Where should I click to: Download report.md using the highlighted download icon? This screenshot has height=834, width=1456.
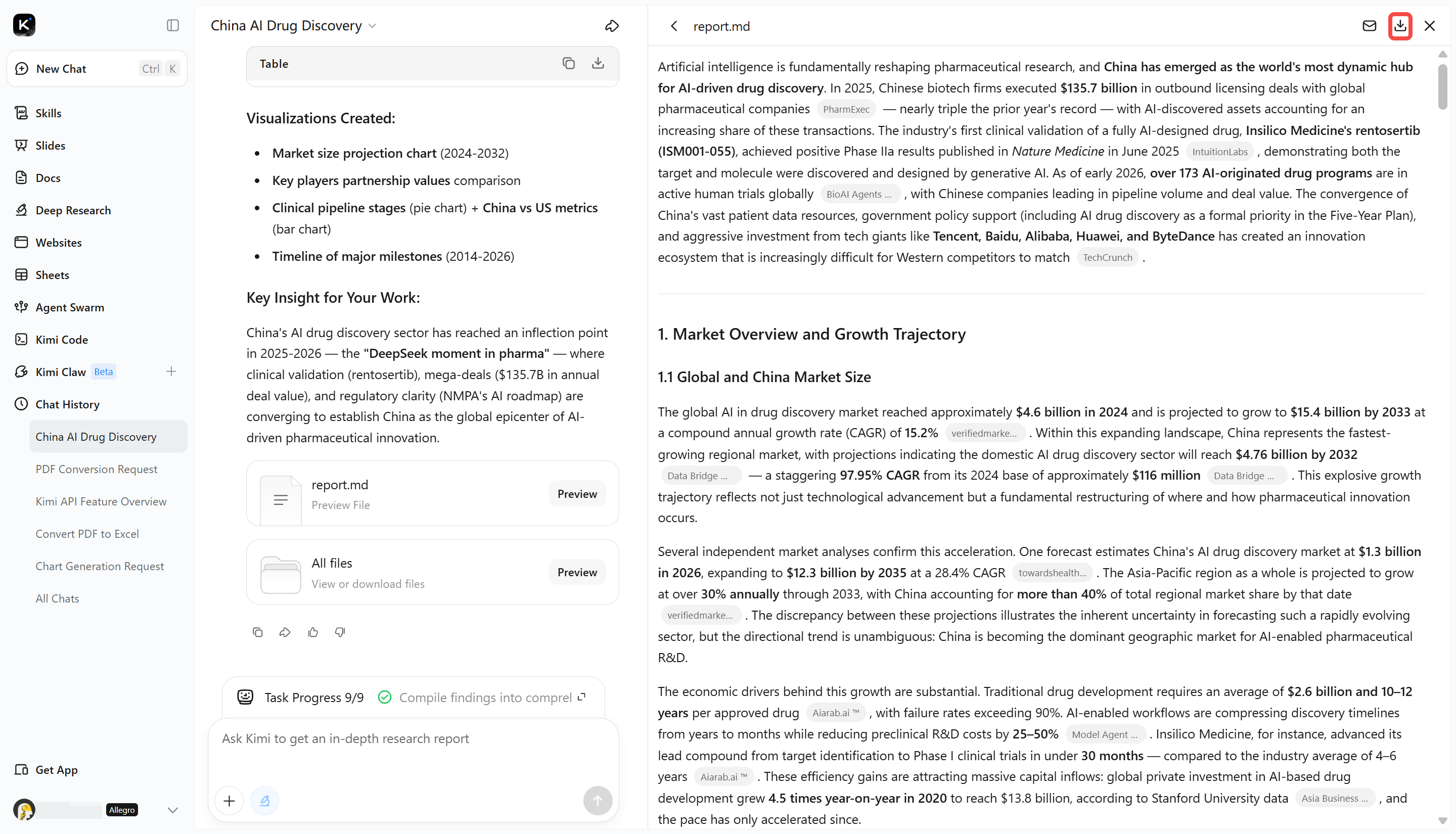click(1400, 26)
